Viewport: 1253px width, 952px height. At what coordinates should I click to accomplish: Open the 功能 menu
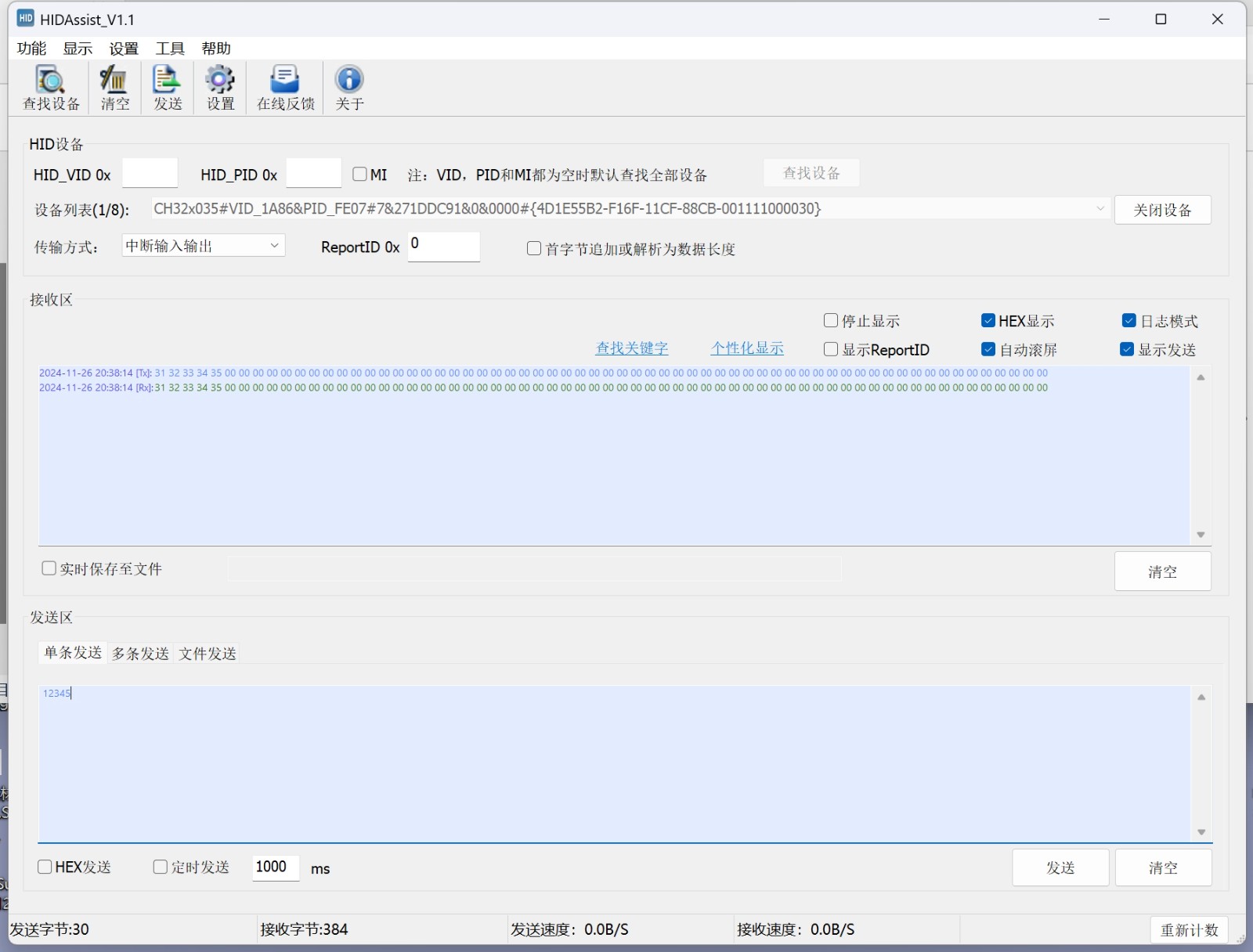(32, 49)
